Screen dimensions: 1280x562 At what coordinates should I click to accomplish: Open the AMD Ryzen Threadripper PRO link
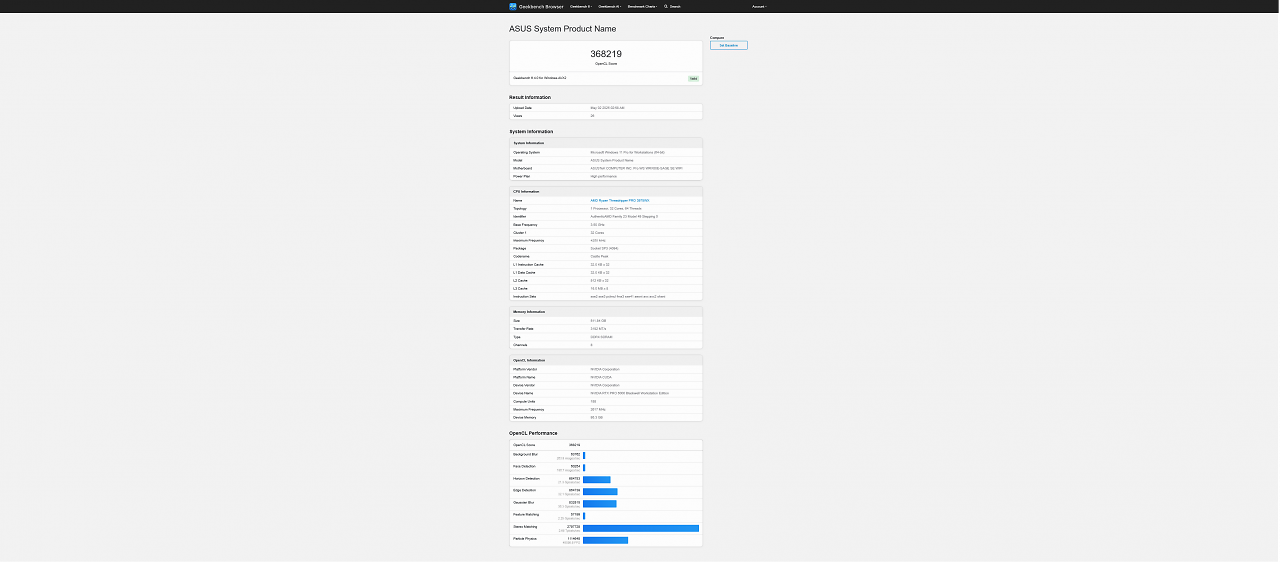pyautogui.click(x=620, y=200)
